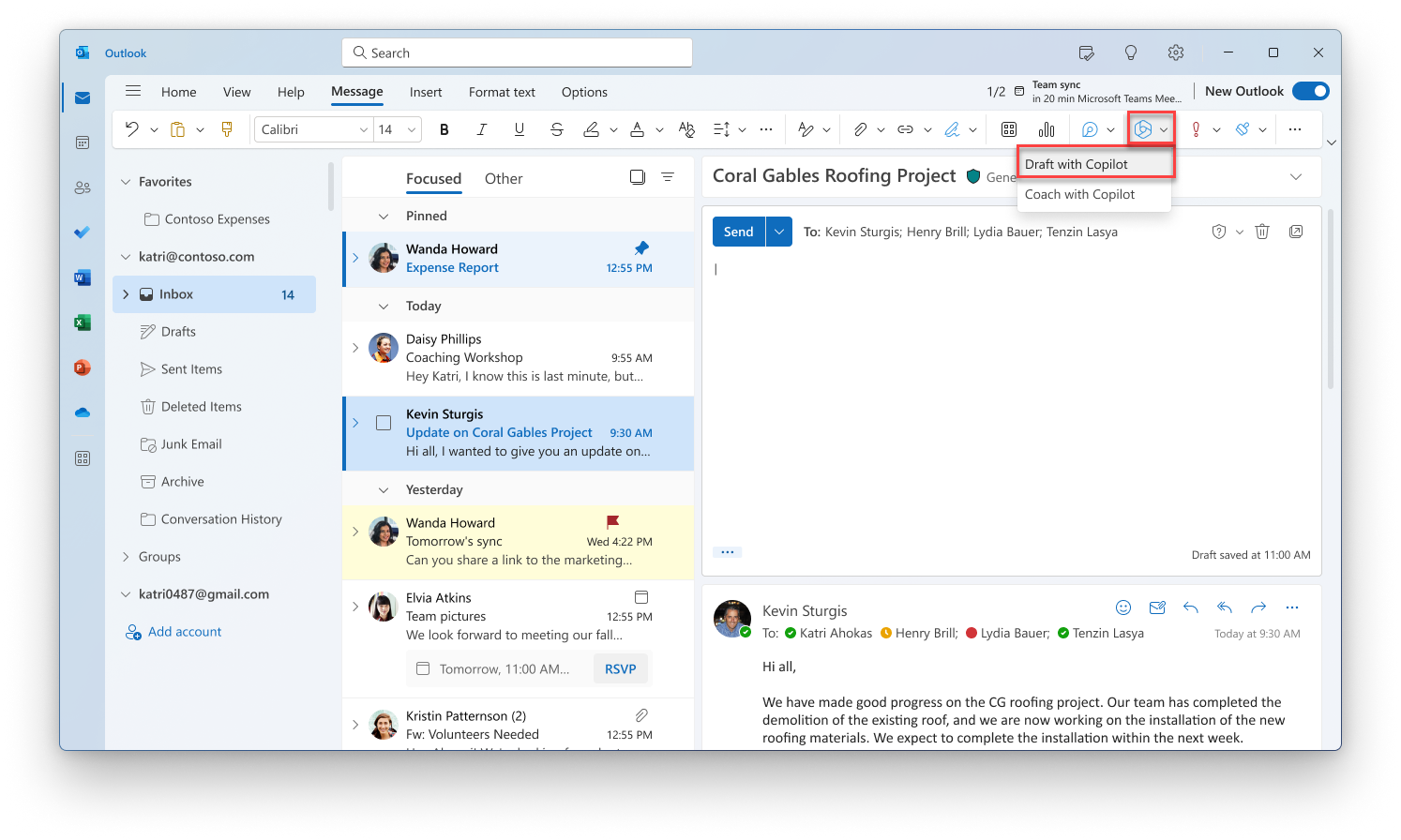Viewport: 1401px width, 840px height.
Task: Collapse the katri@contoso.com account
Action: tap(126, 257)
